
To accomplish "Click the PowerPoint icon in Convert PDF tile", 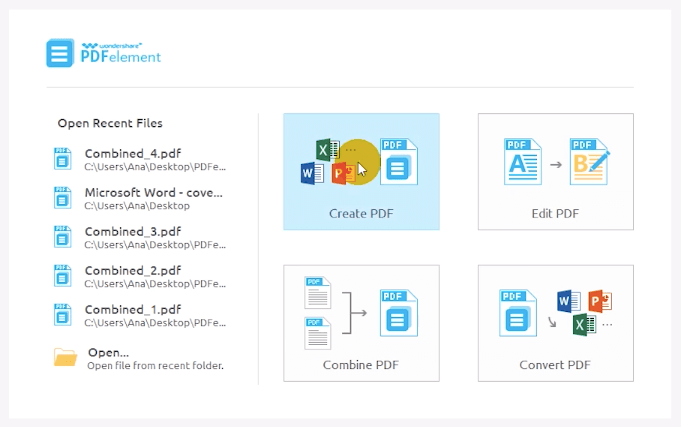I will click(x=600, y=300).
